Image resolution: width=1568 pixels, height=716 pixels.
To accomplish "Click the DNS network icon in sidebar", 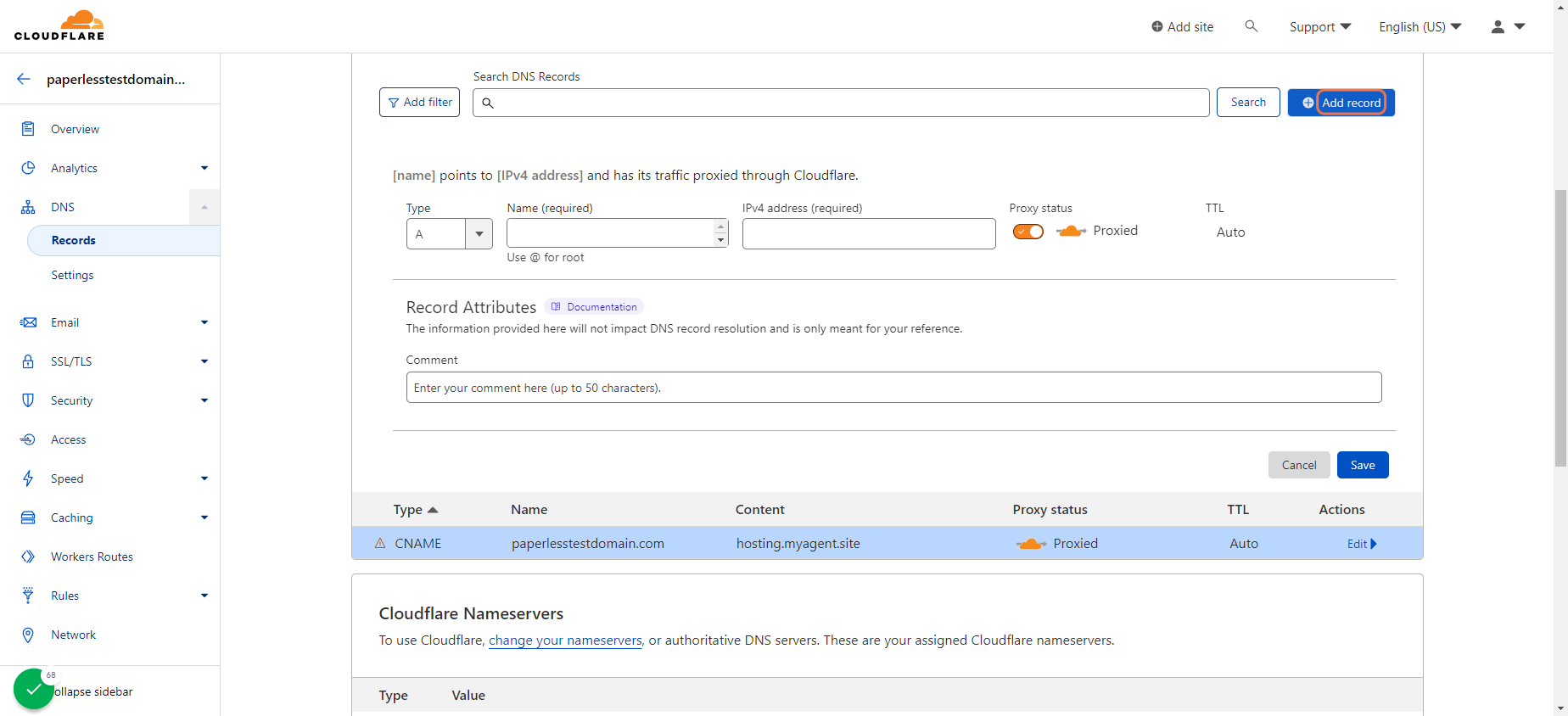I will 28,207.
